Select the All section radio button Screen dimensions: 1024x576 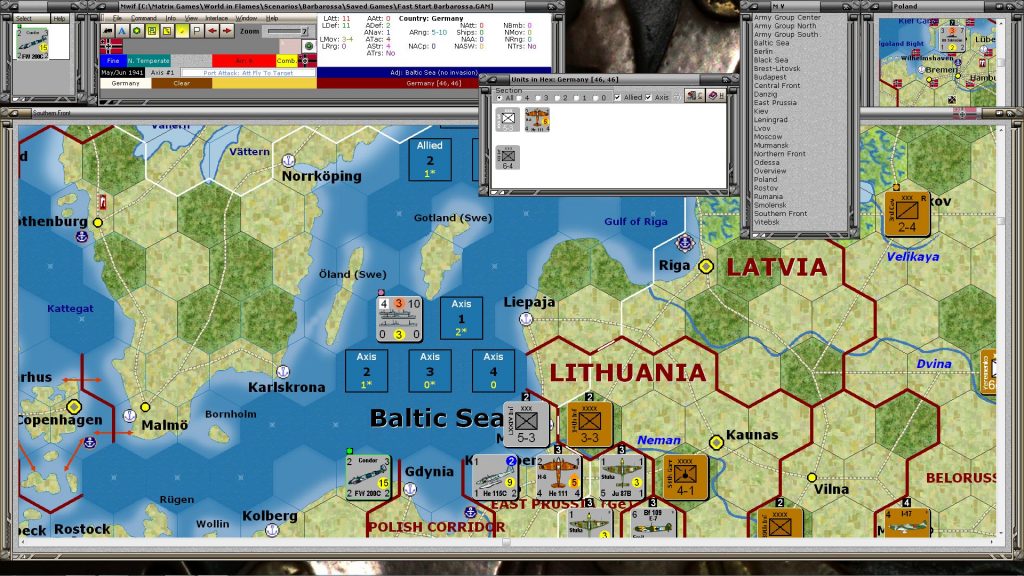point(500,97)
